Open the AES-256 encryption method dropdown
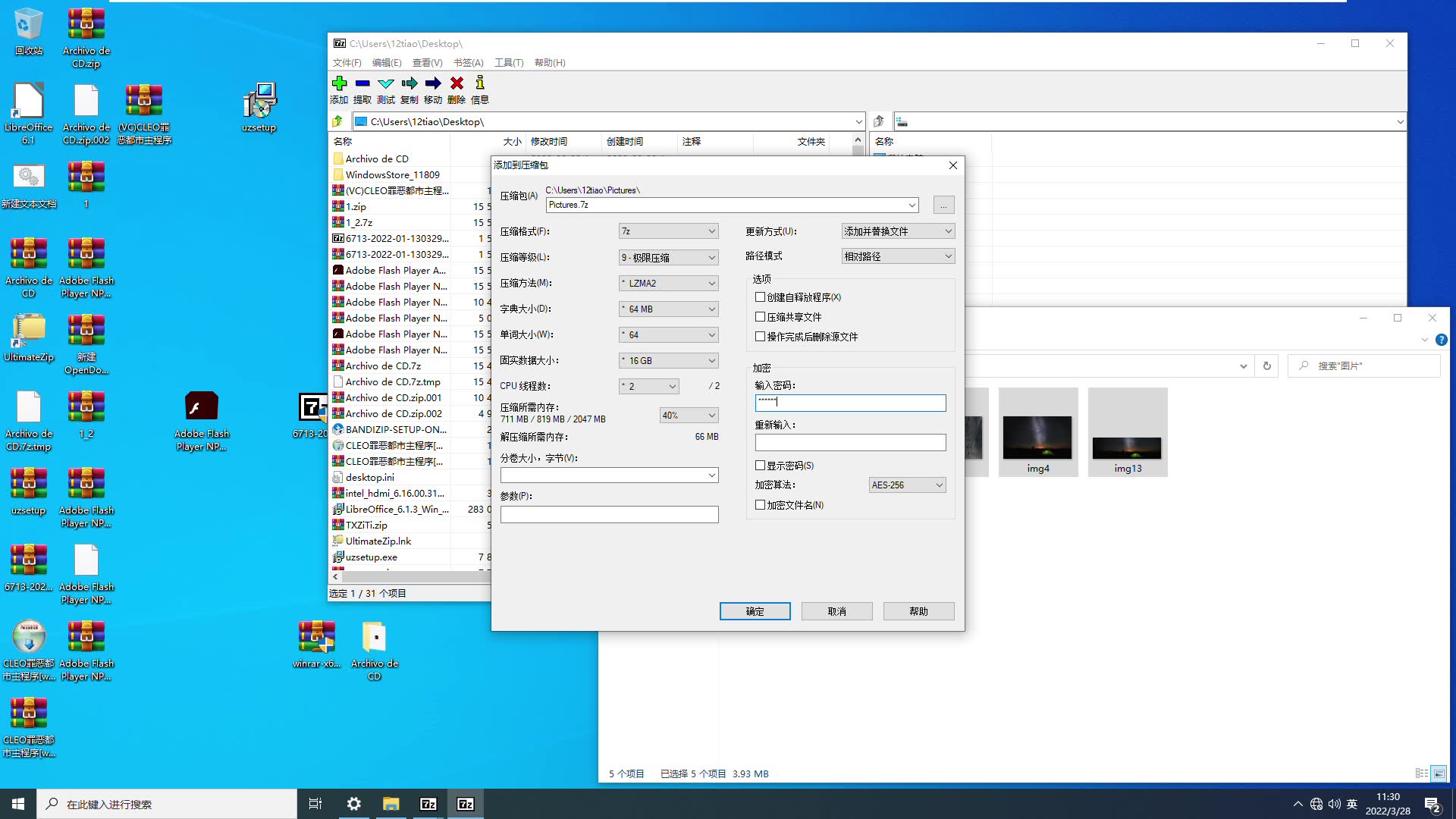1456x819 pixels. [x=907, y=485]
